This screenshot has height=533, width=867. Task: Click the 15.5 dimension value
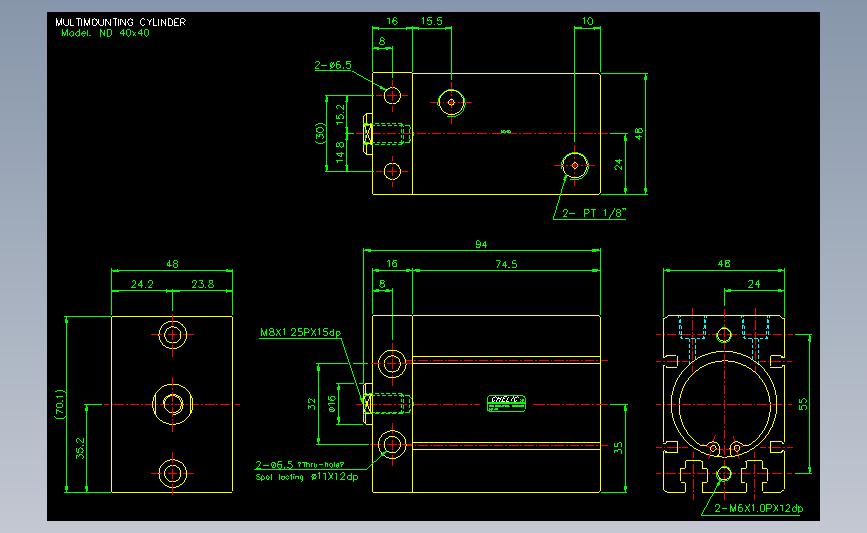431,21
